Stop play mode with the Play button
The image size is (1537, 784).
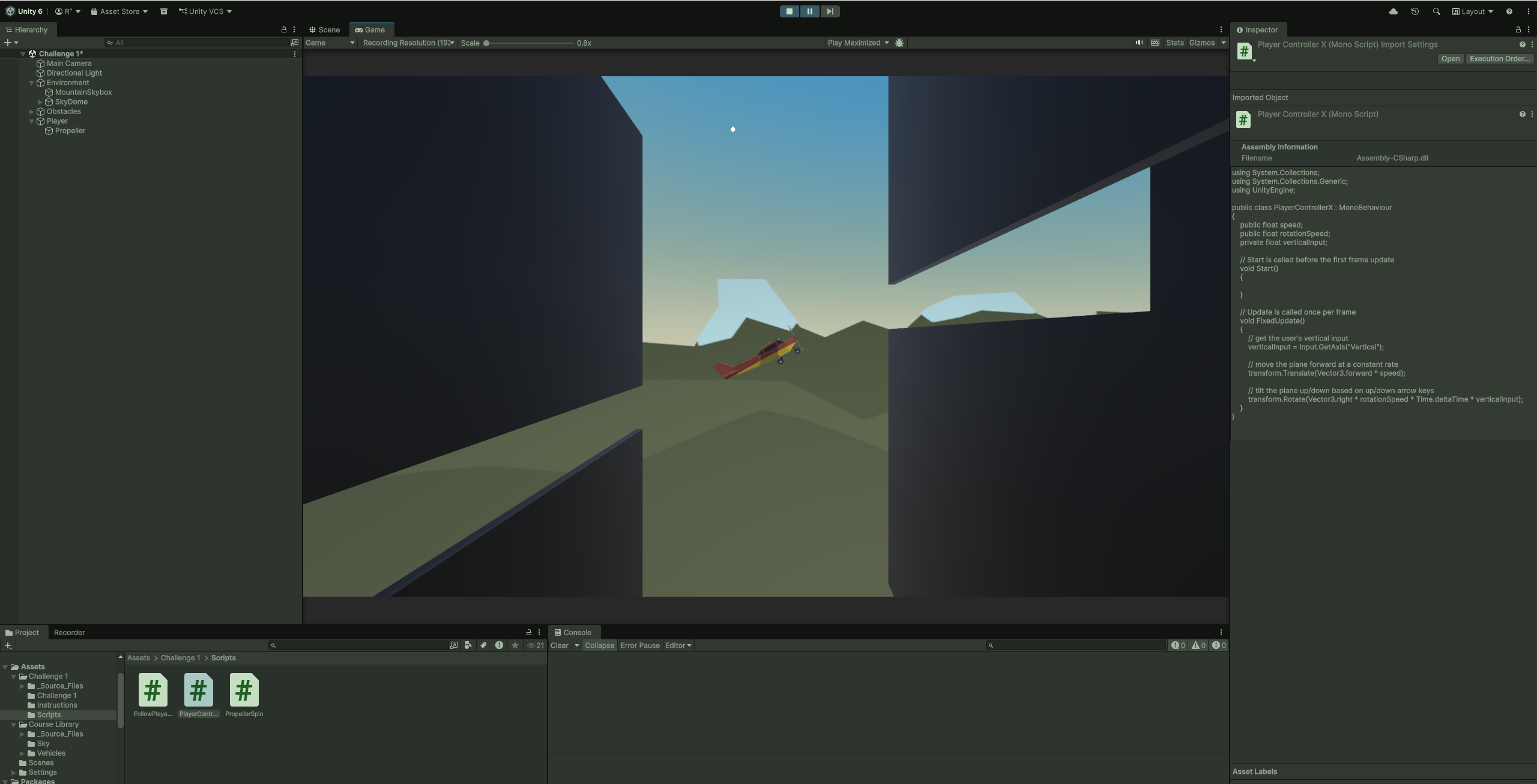point(789,11)
